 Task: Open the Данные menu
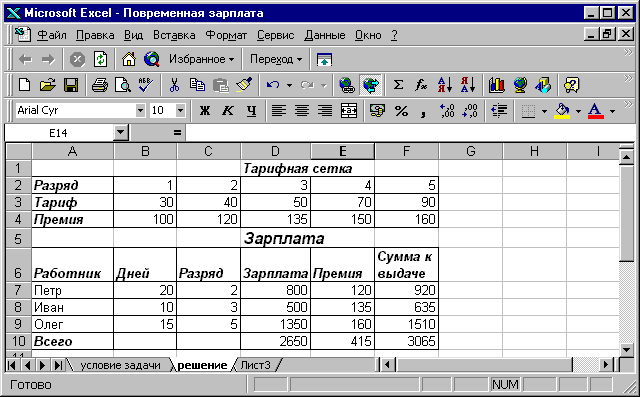(x=325, y=35)
